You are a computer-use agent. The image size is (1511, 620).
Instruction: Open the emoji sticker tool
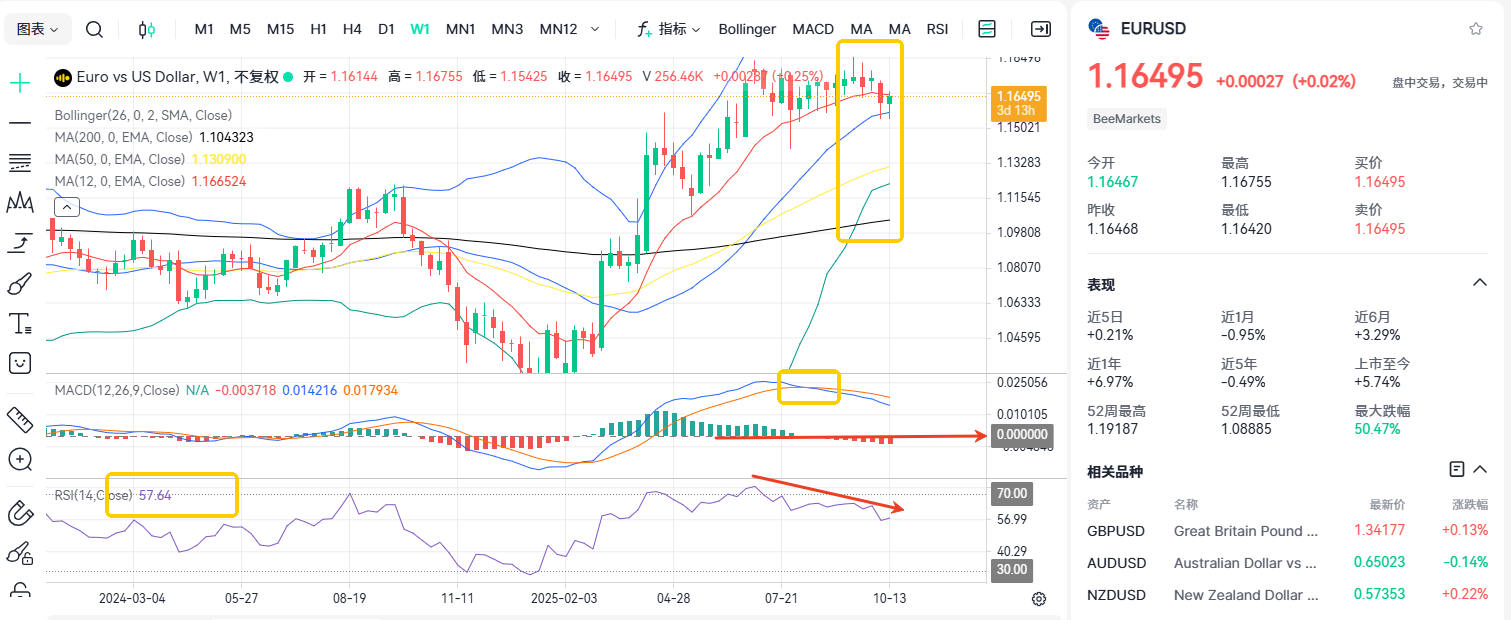pos(19,362)
